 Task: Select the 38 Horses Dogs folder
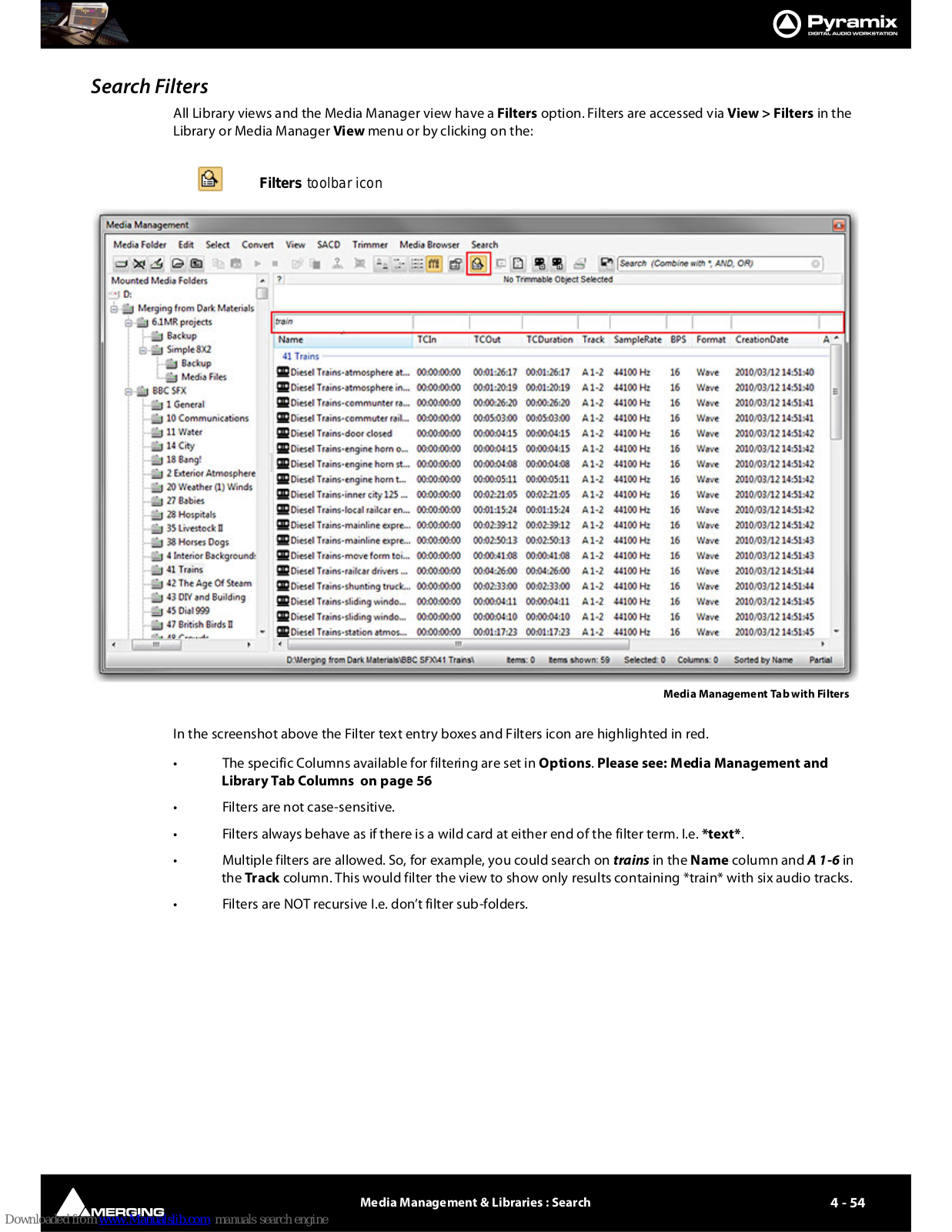click(197, 542)
